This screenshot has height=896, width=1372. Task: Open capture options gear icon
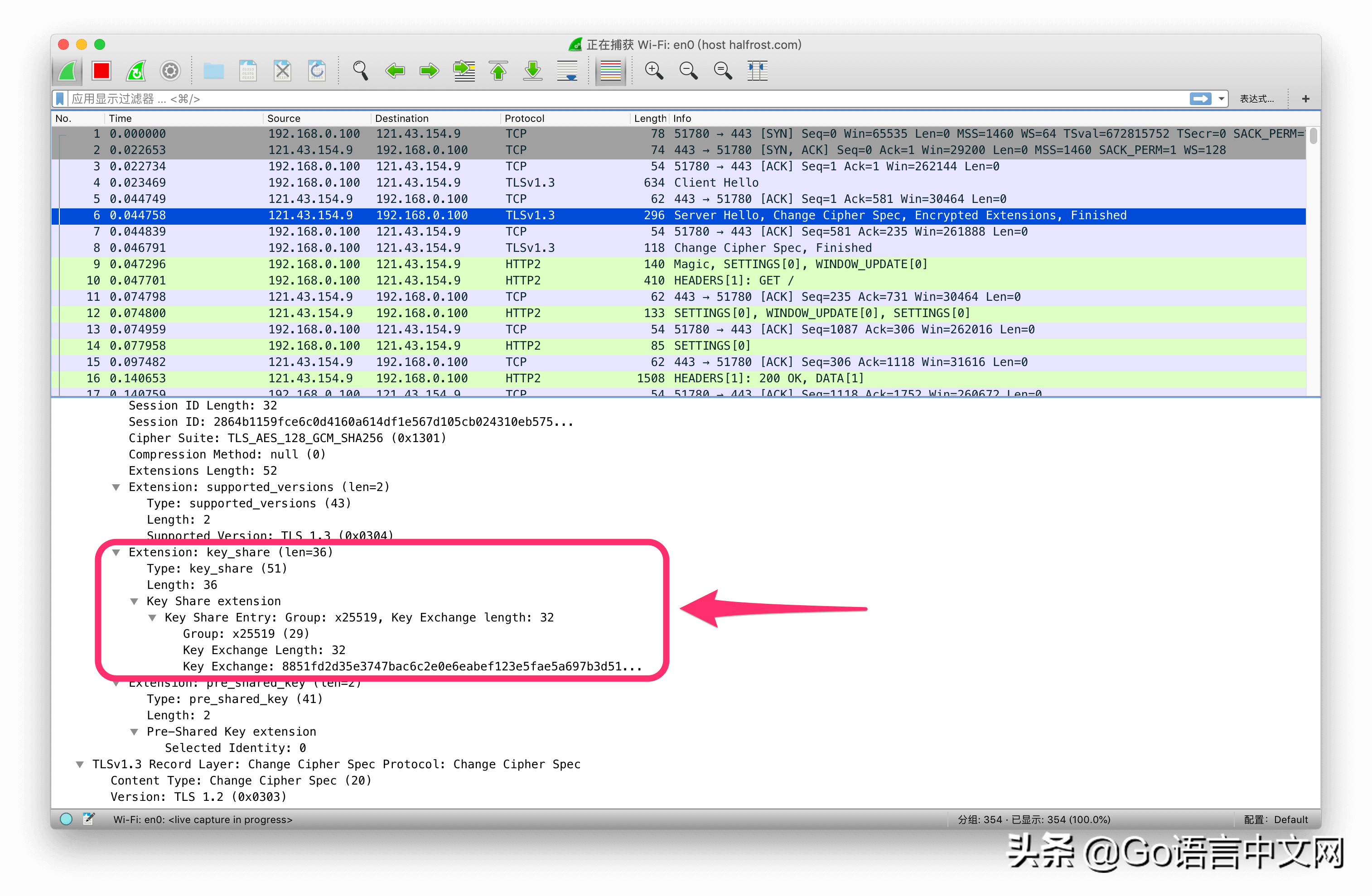170,71
